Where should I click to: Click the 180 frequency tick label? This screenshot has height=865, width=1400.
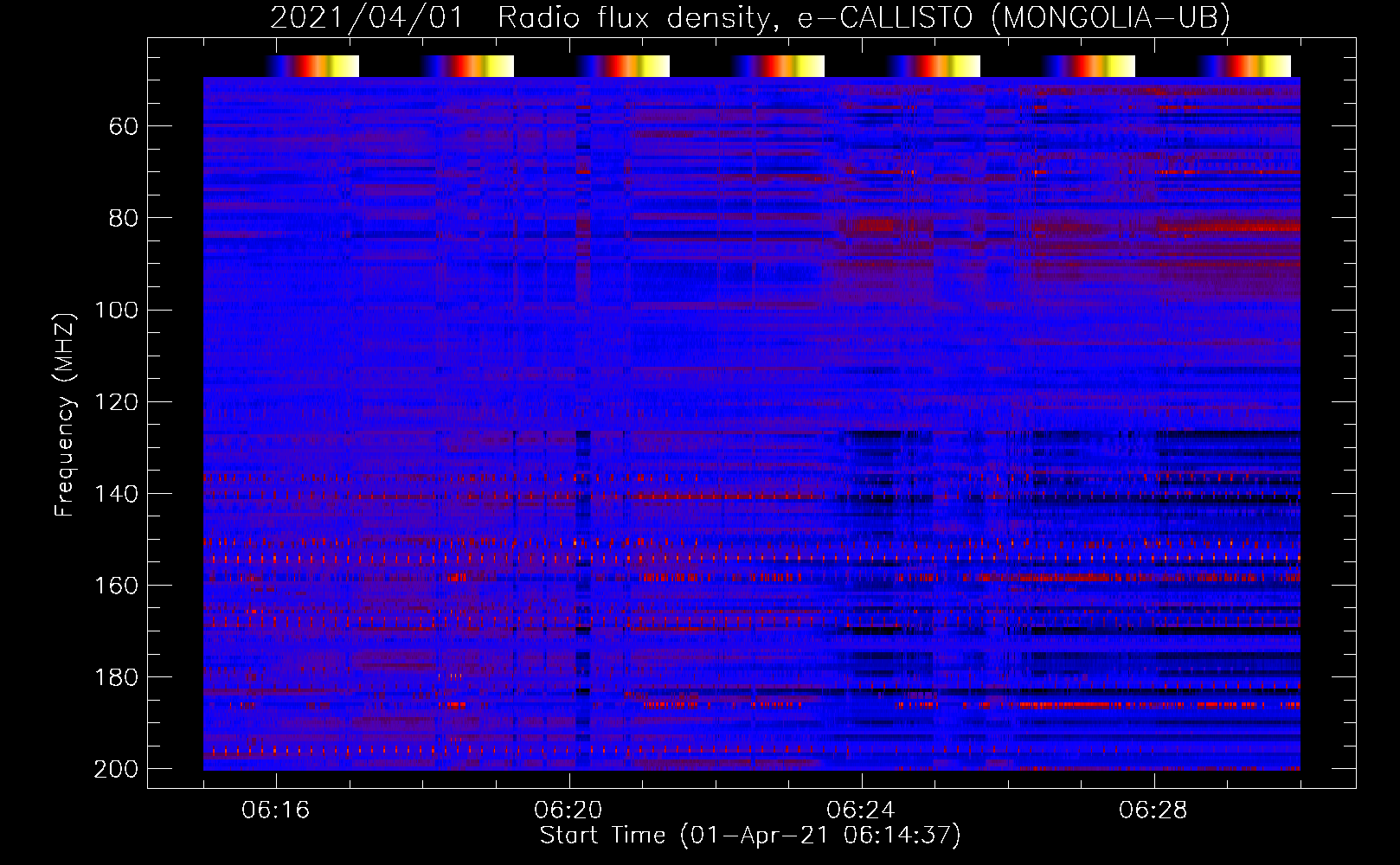[x=116, y=677]
